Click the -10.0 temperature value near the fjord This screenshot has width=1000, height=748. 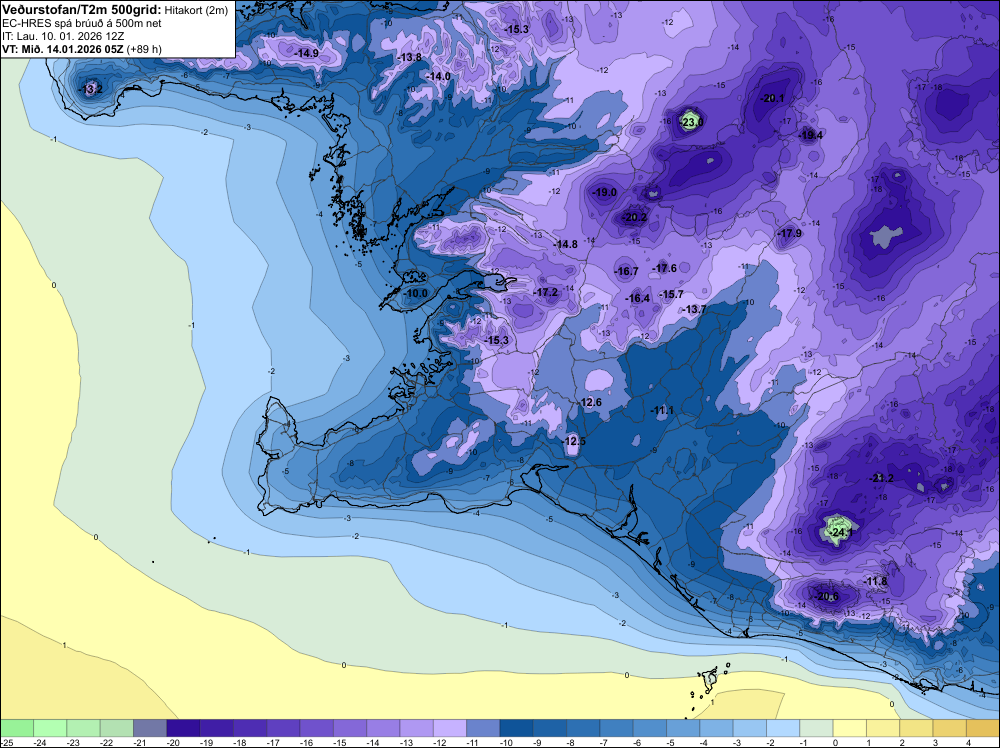point(416,293)
